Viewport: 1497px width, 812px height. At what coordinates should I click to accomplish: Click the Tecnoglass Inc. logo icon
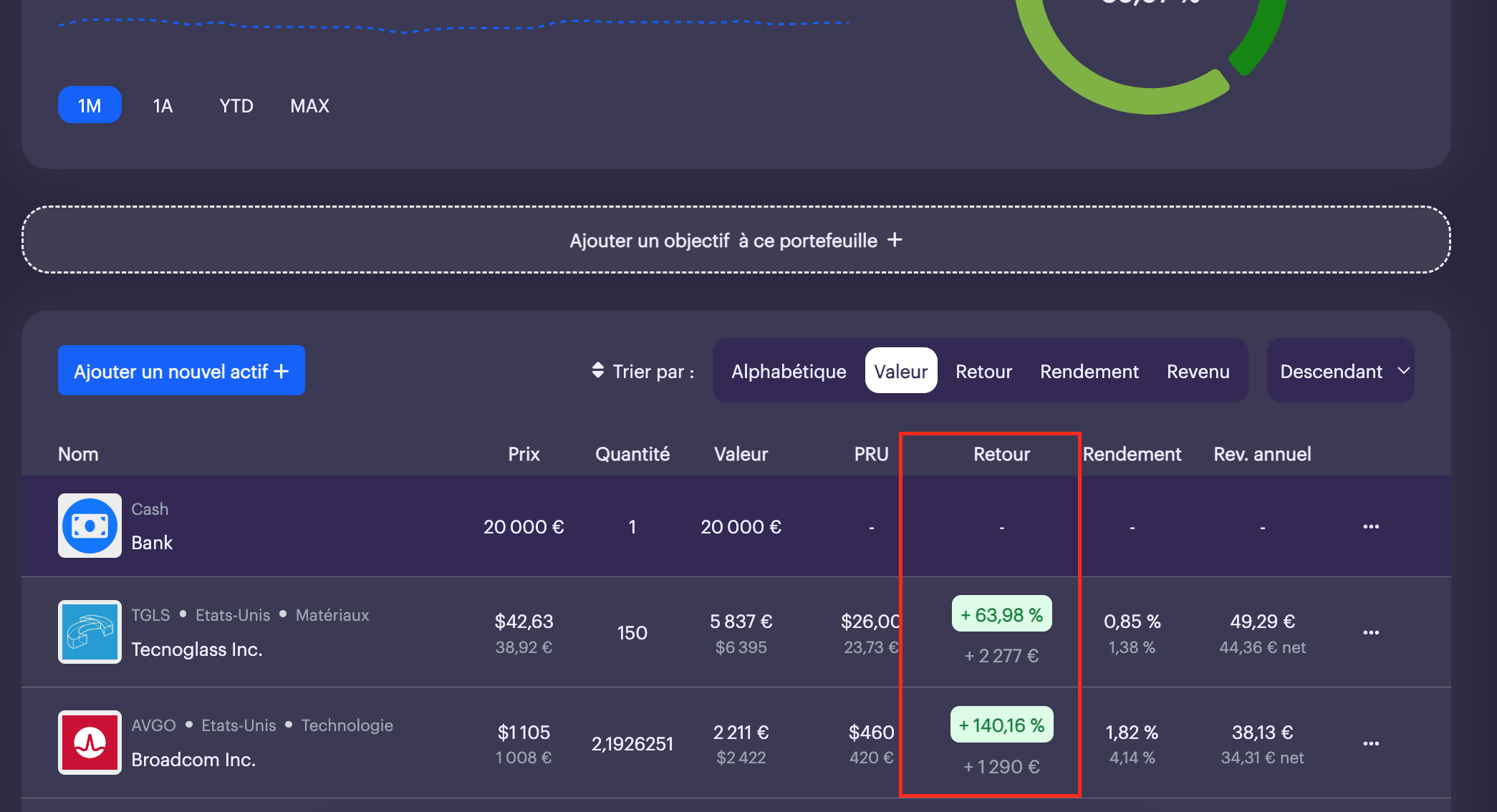click(x=90, y=632)
